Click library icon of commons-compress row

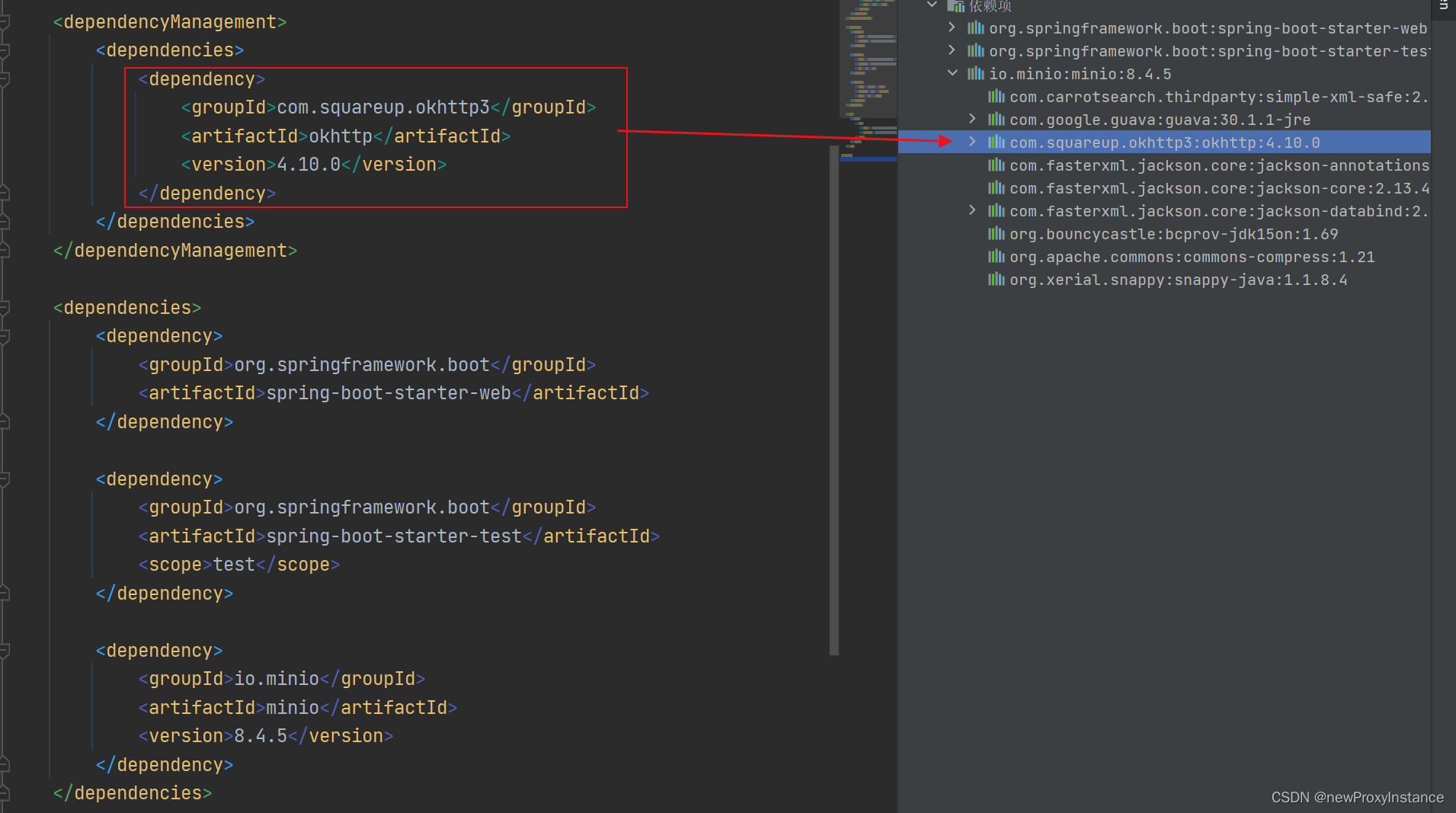point(997,257)
